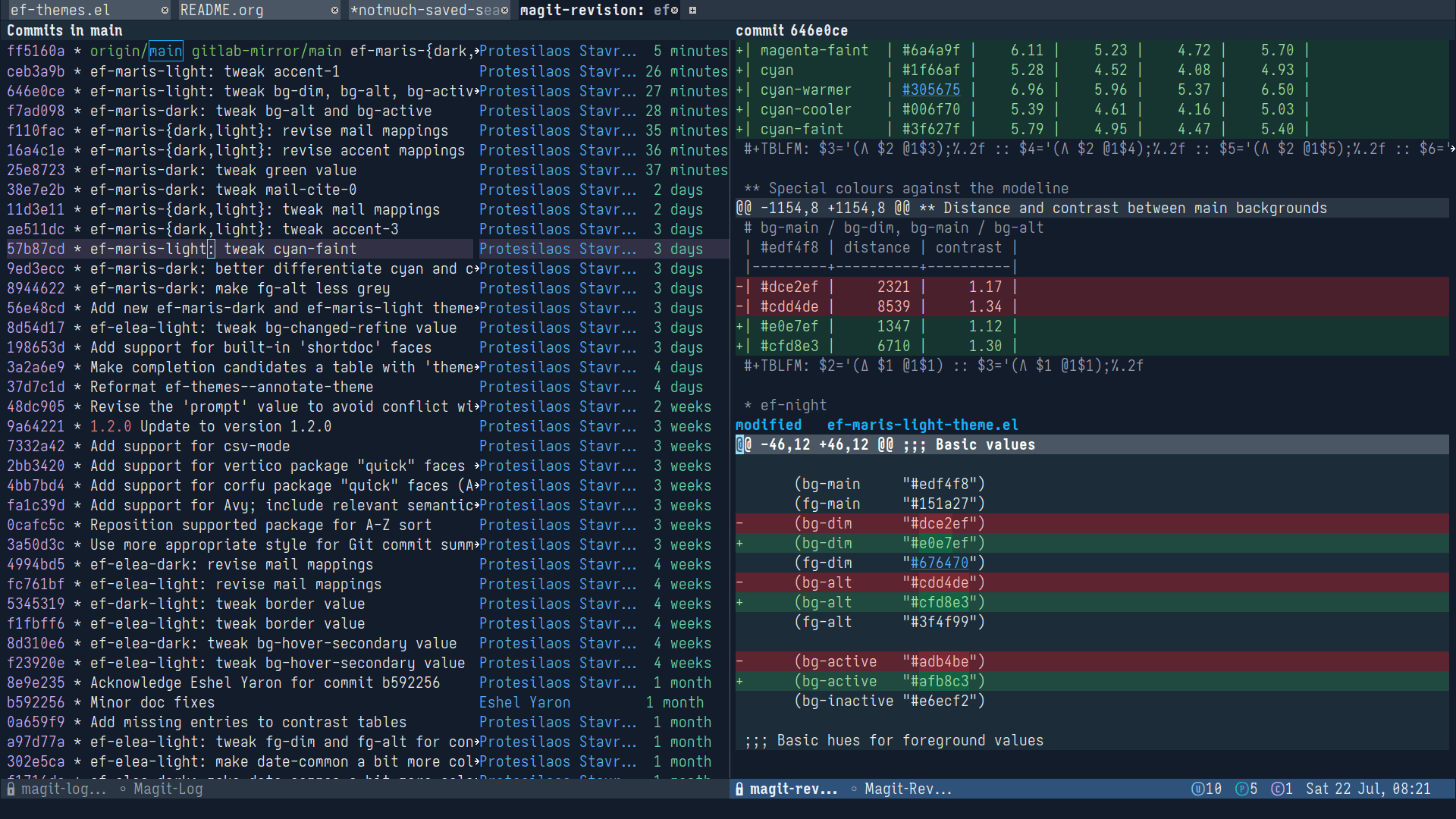Select commit 25e8723 tweak green value

367,170
